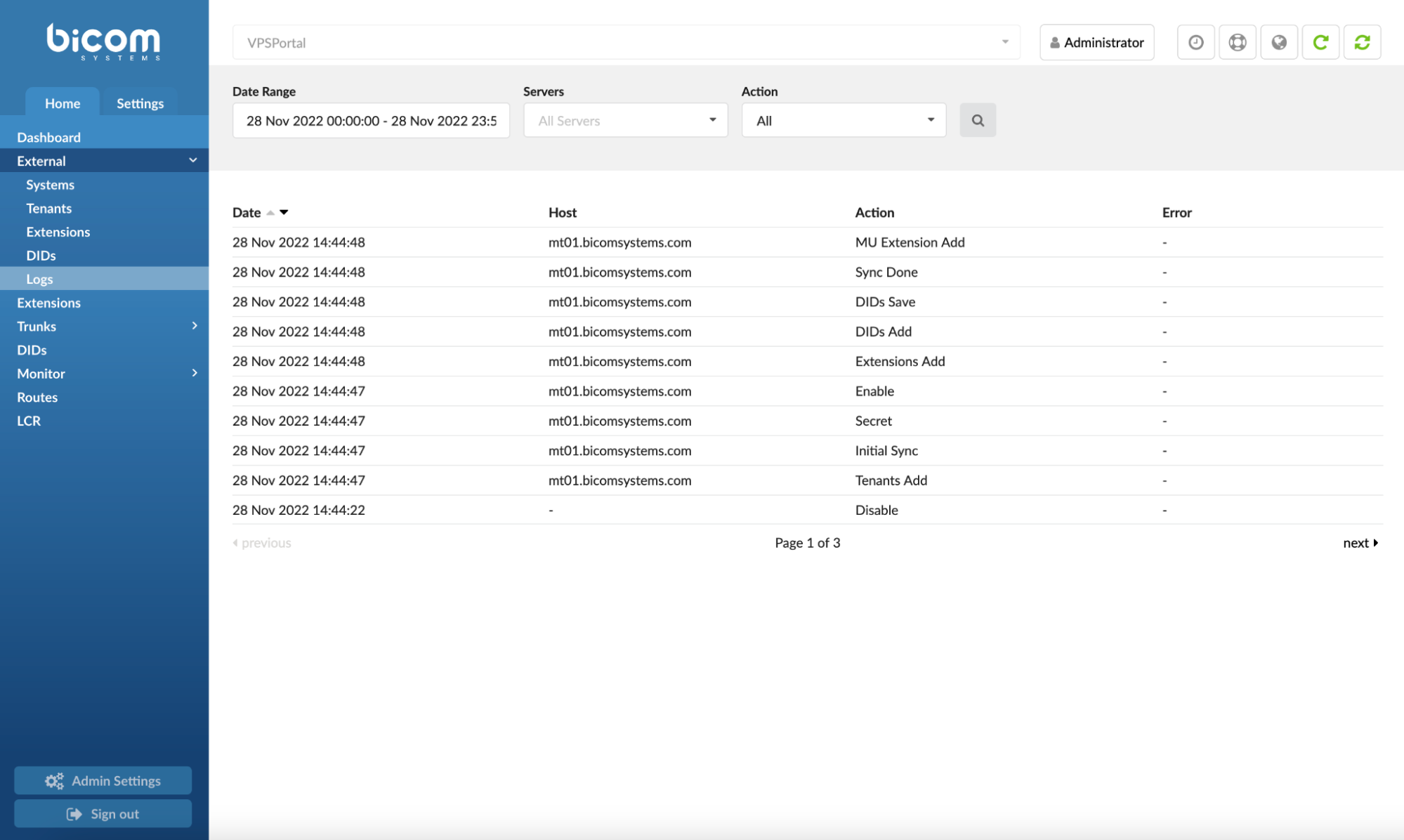
Task: Select the Disable log entry
Action: coord(808,510)
